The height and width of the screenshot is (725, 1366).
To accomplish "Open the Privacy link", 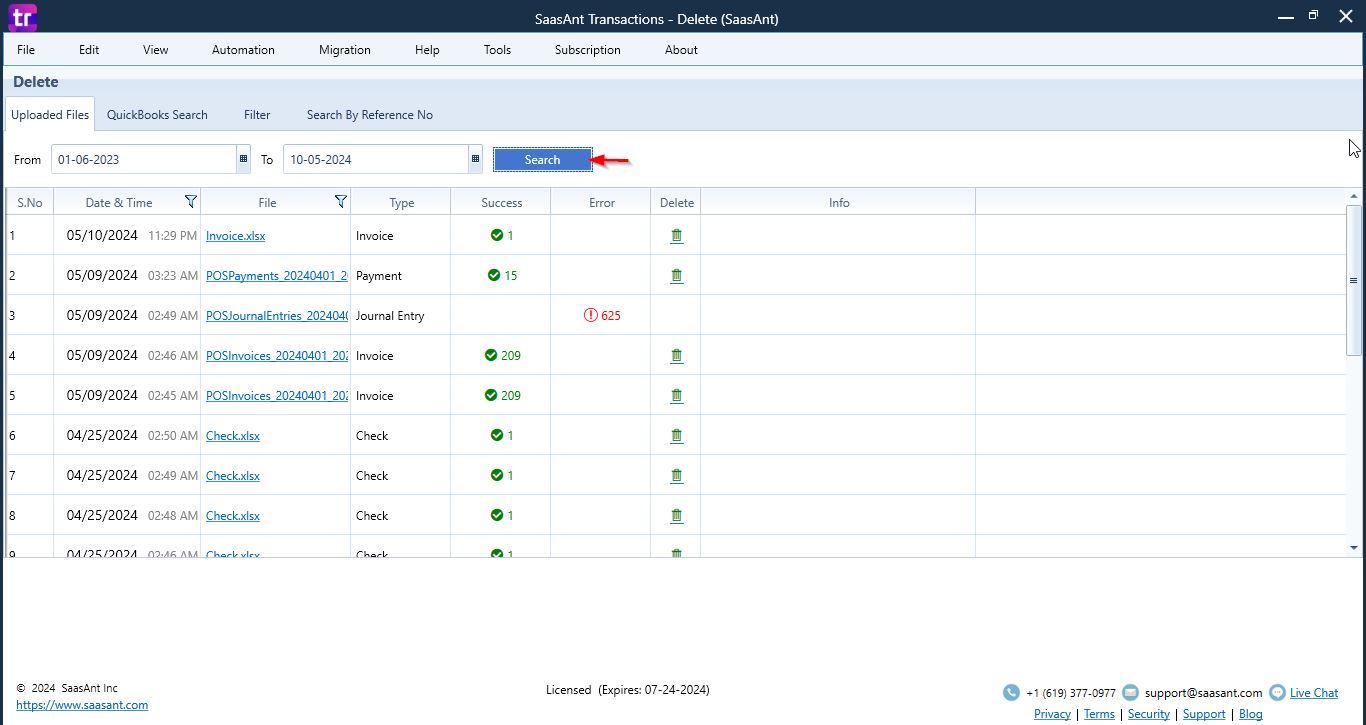I will pyautogui.click(x=1052, y=714).
